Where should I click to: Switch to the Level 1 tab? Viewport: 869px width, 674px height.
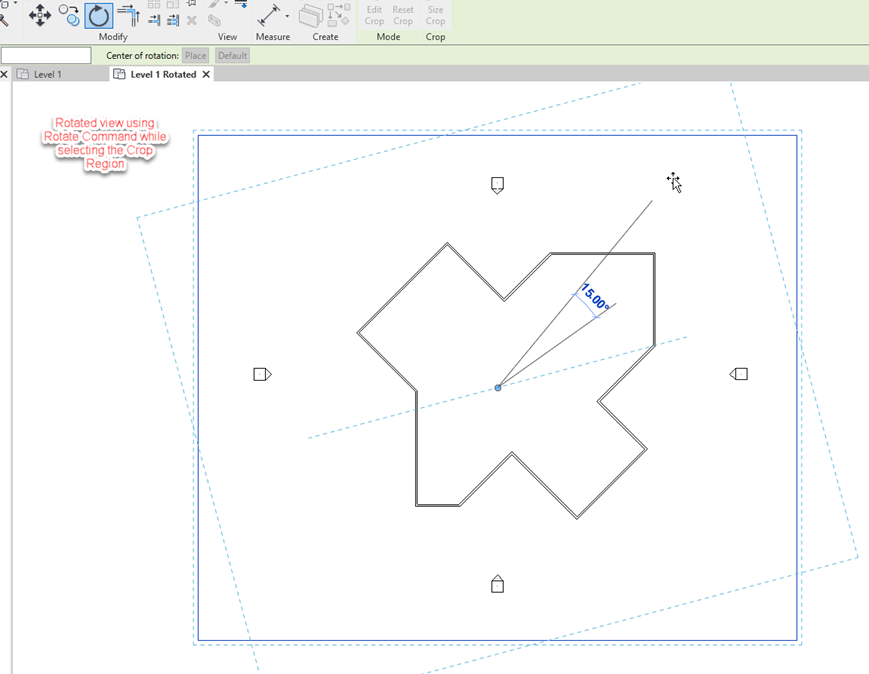pos(47,74)
